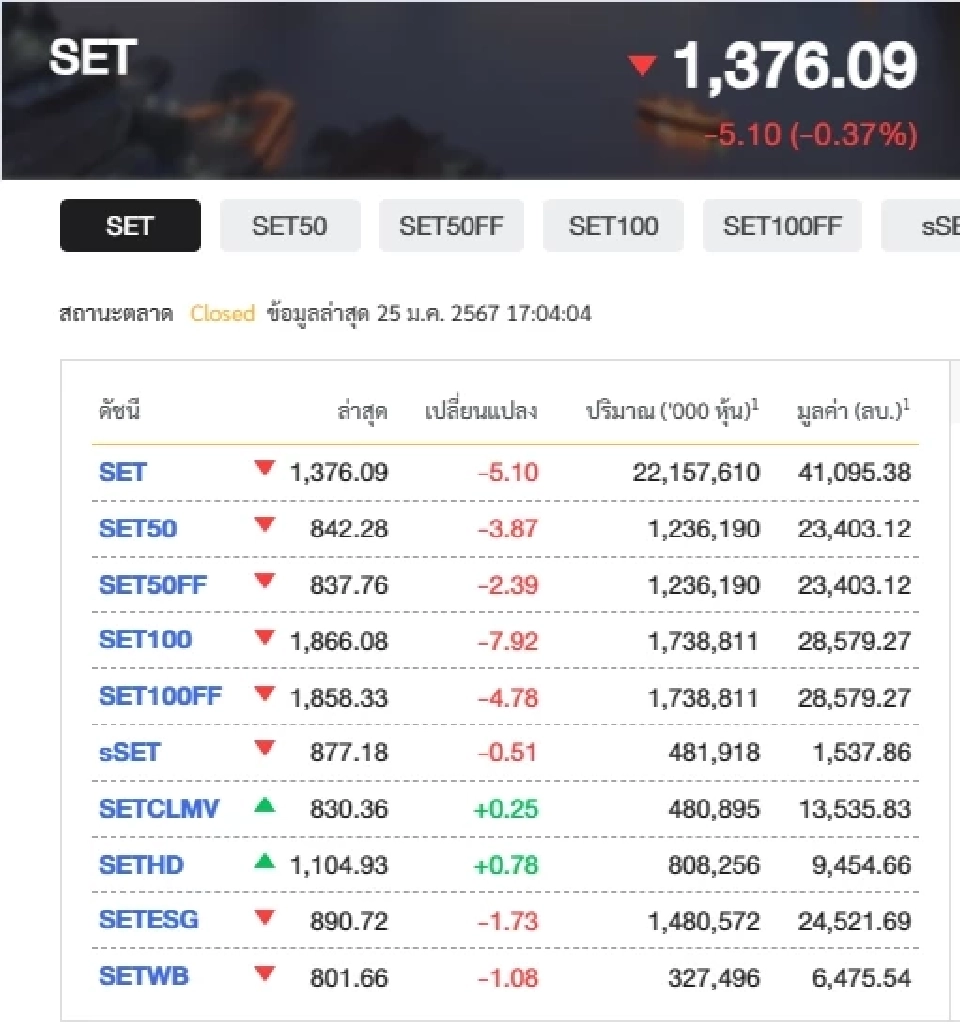This screenshot has height=1028, width=960.
Task: Open the SET100FF tab
Action: click(782, 225)
